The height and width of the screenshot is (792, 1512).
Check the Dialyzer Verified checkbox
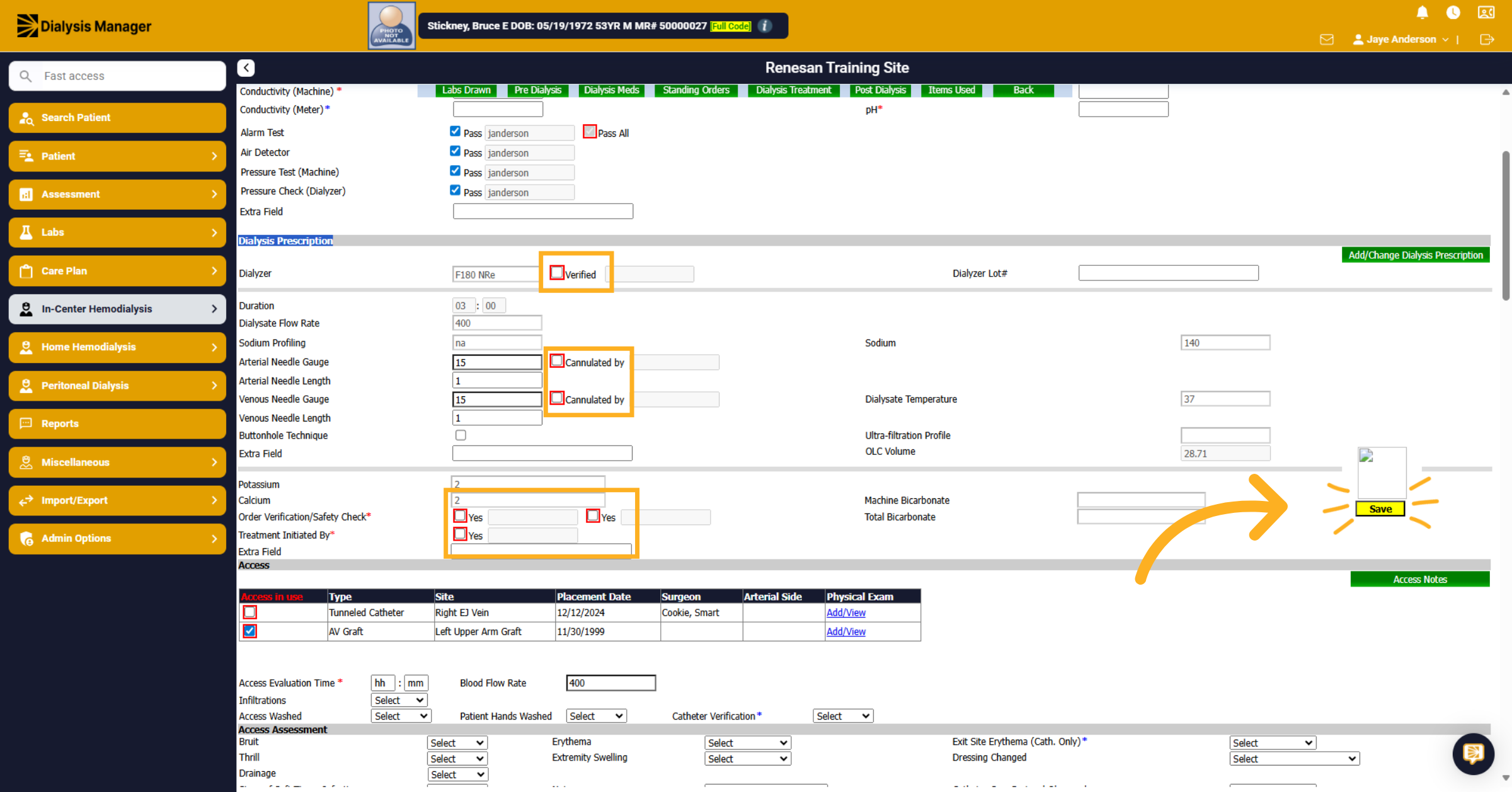coord(557,273)
